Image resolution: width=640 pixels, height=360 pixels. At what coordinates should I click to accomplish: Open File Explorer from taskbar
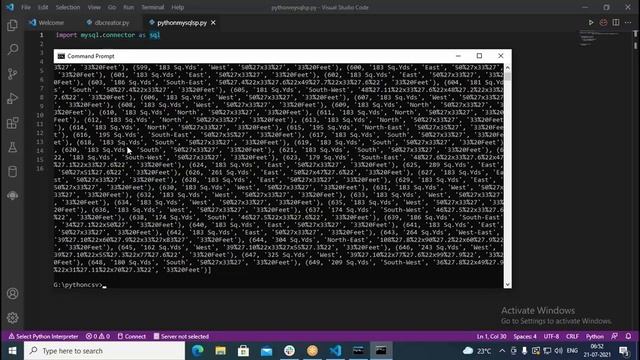pos(220,351)
